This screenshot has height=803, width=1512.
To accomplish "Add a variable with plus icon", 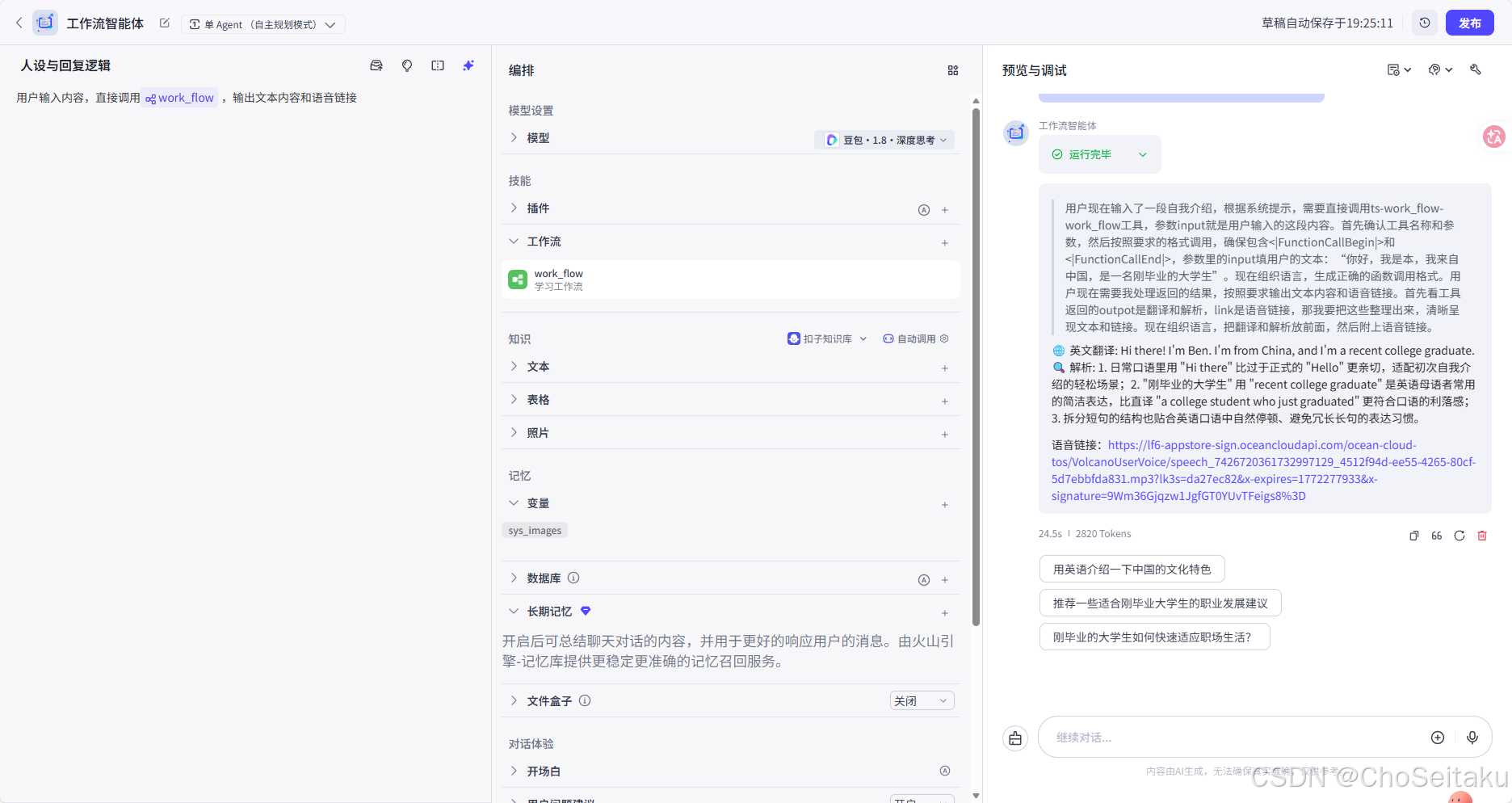I will (945, 505).
